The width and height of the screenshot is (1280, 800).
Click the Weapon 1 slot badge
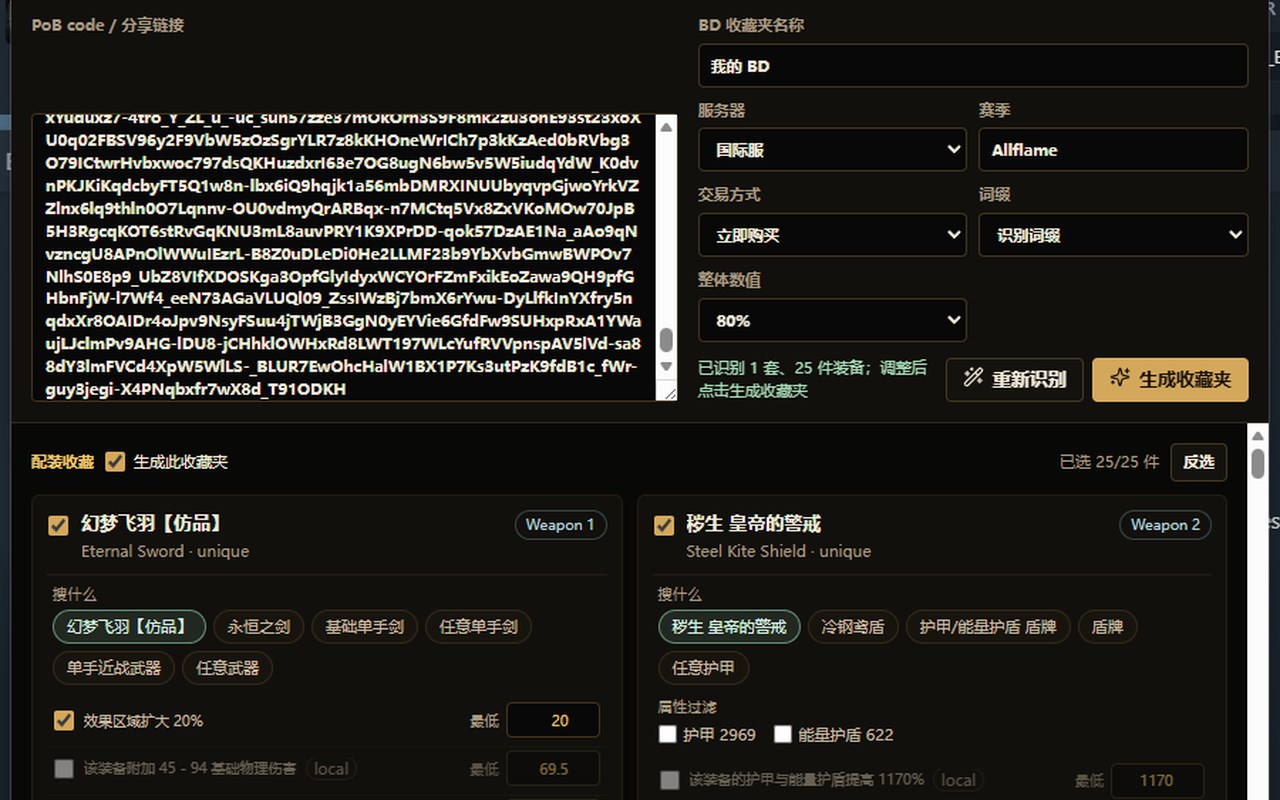click(560, 525)
